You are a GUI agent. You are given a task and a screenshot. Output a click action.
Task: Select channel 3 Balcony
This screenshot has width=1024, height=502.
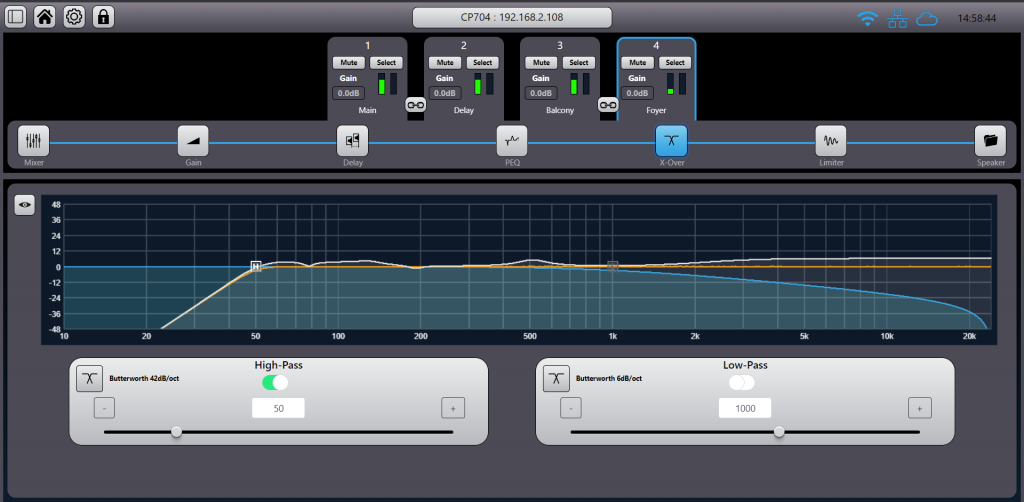tap(579, 63)
